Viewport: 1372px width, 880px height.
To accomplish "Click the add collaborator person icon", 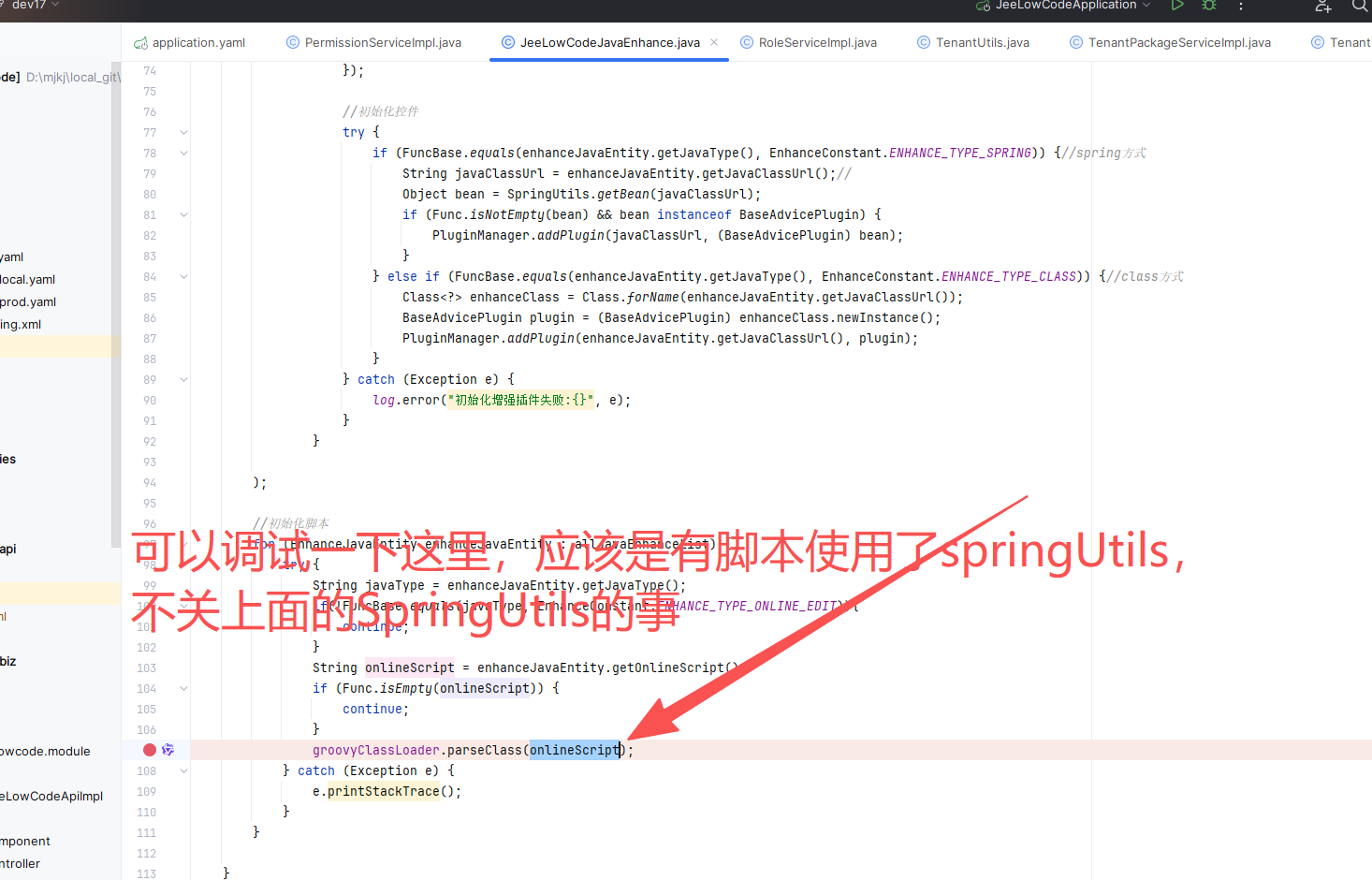I will pos(1322,7).
